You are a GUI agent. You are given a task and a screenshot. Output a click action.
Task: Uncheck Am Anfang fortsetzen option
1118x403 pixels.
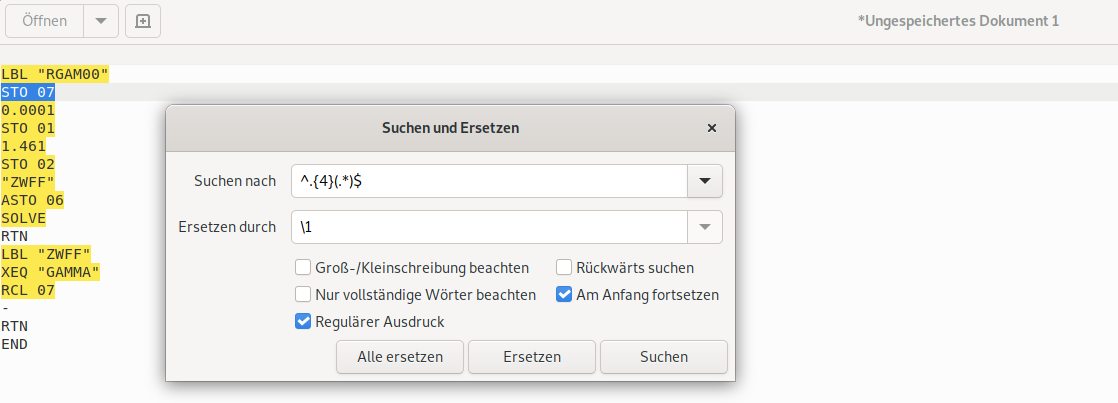[564, 295]
